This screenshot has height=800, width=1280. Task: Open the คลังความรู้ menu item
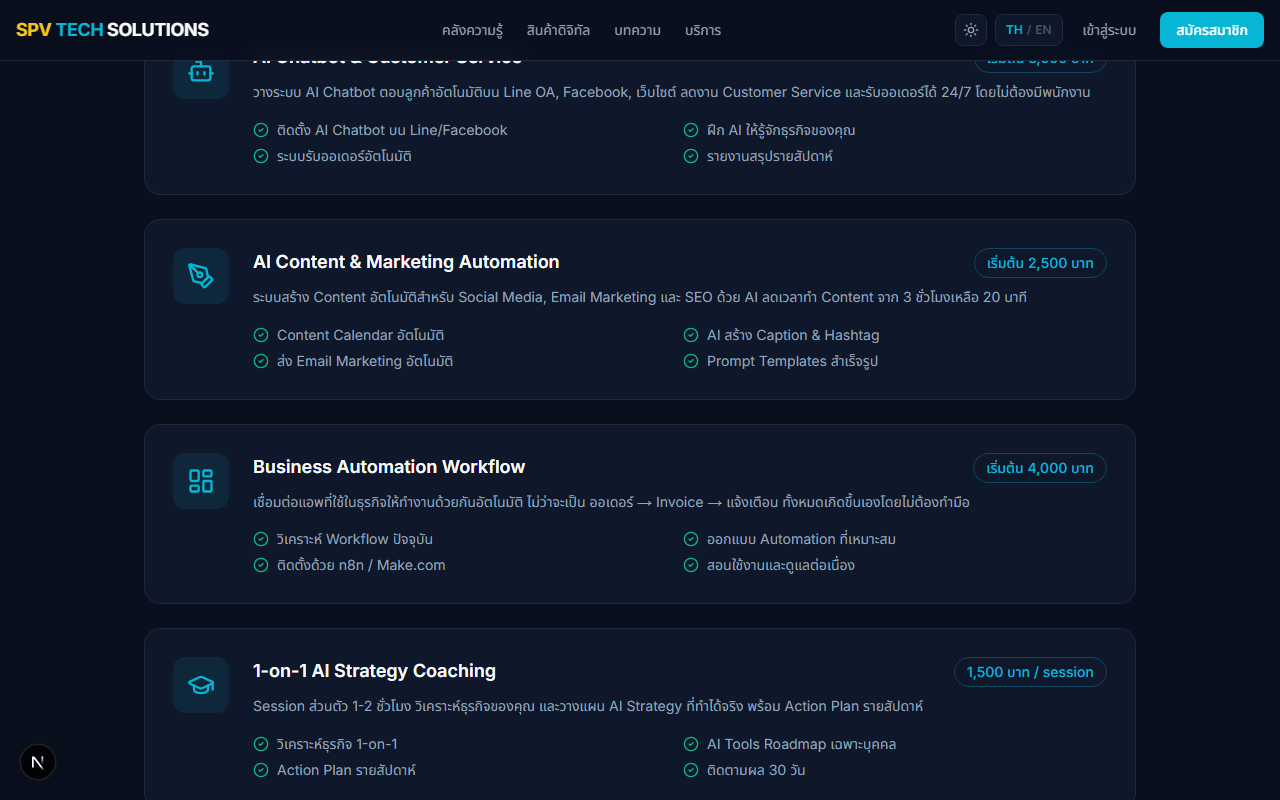click(x=472, y=30)
